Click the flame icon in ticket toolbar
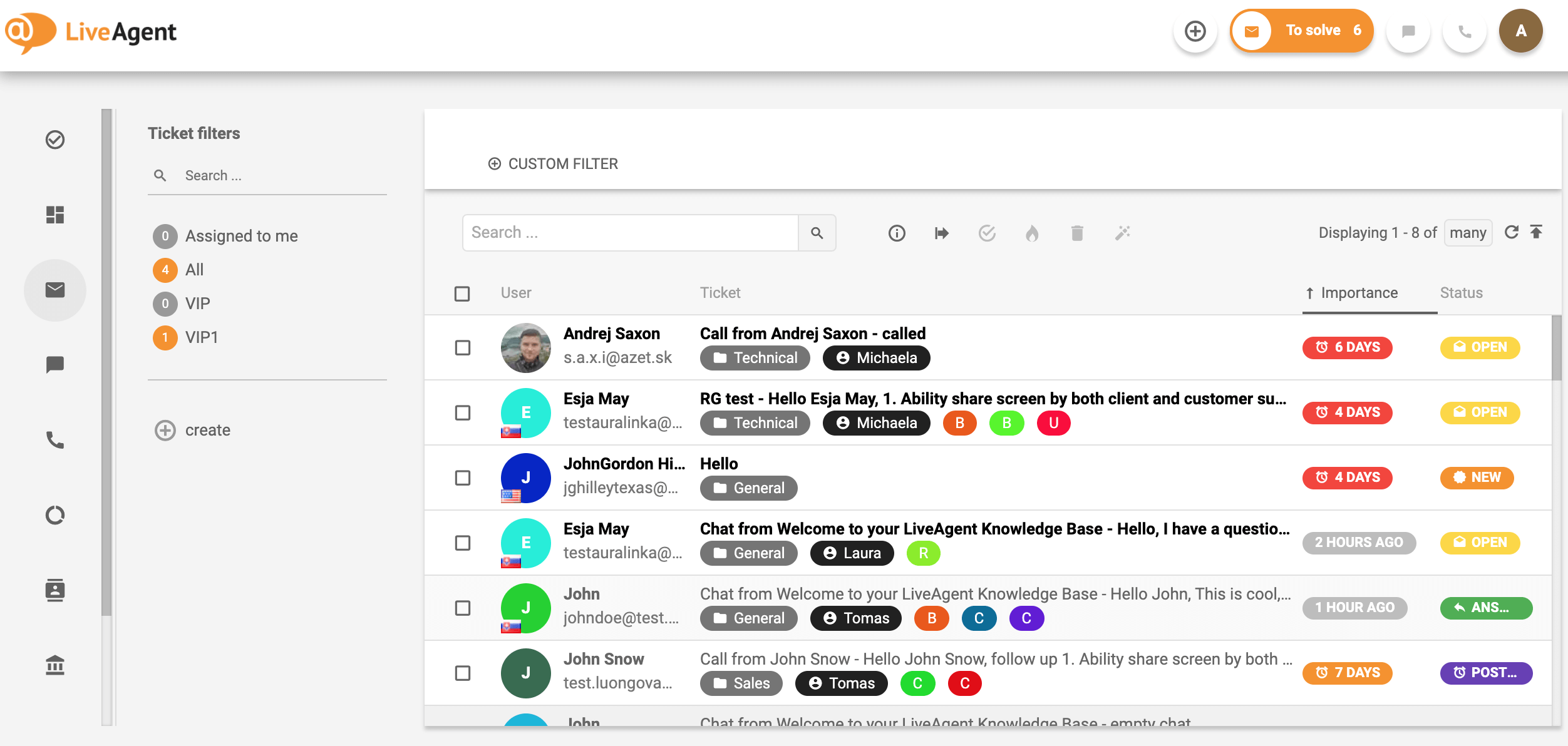 click(x=1032, y=233)
